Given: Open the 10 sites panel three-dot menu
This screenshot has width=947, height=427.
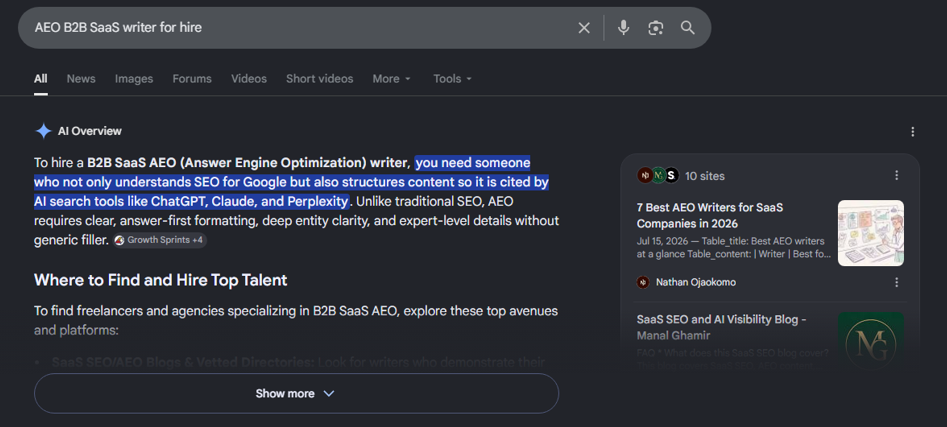Looking at the screenshot, I should click(x=896, y=175).
